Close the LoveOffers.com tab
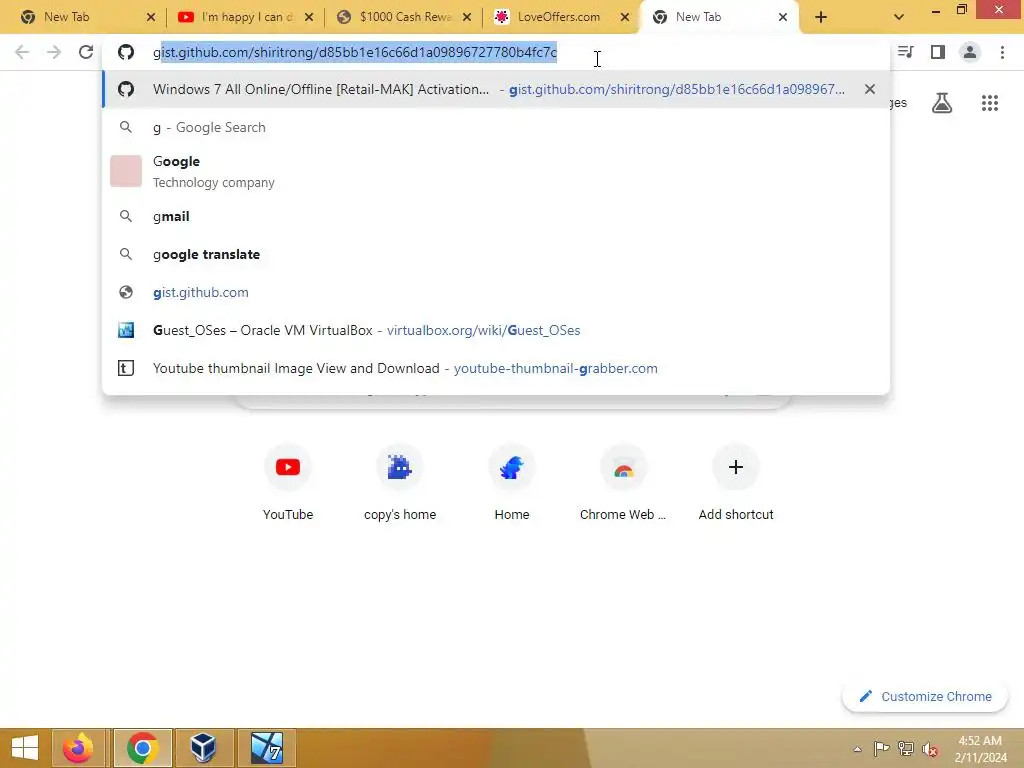Viewport: 1024px width, 768px height. click(x=624, y=17)
